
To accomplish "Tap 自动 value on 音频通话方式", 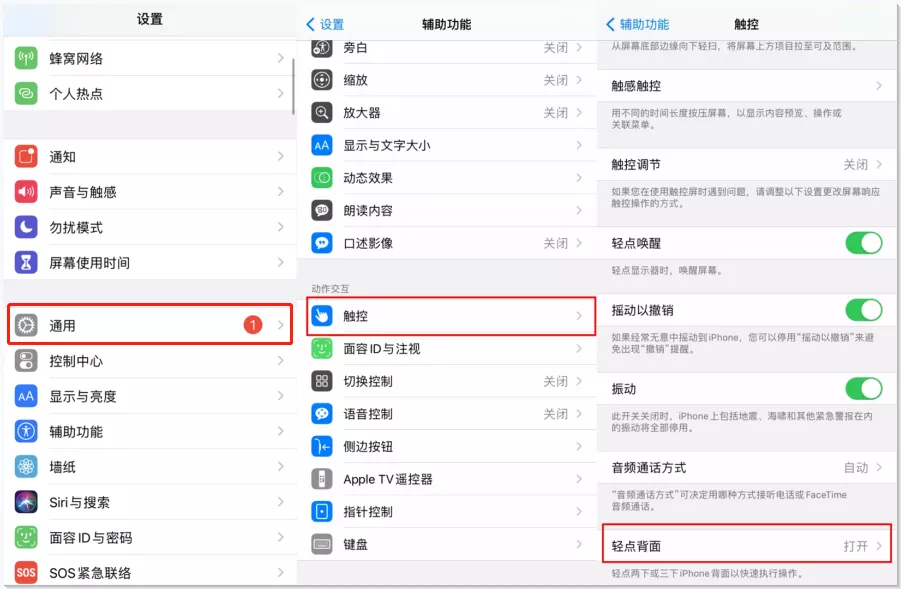I will (856, 467).
